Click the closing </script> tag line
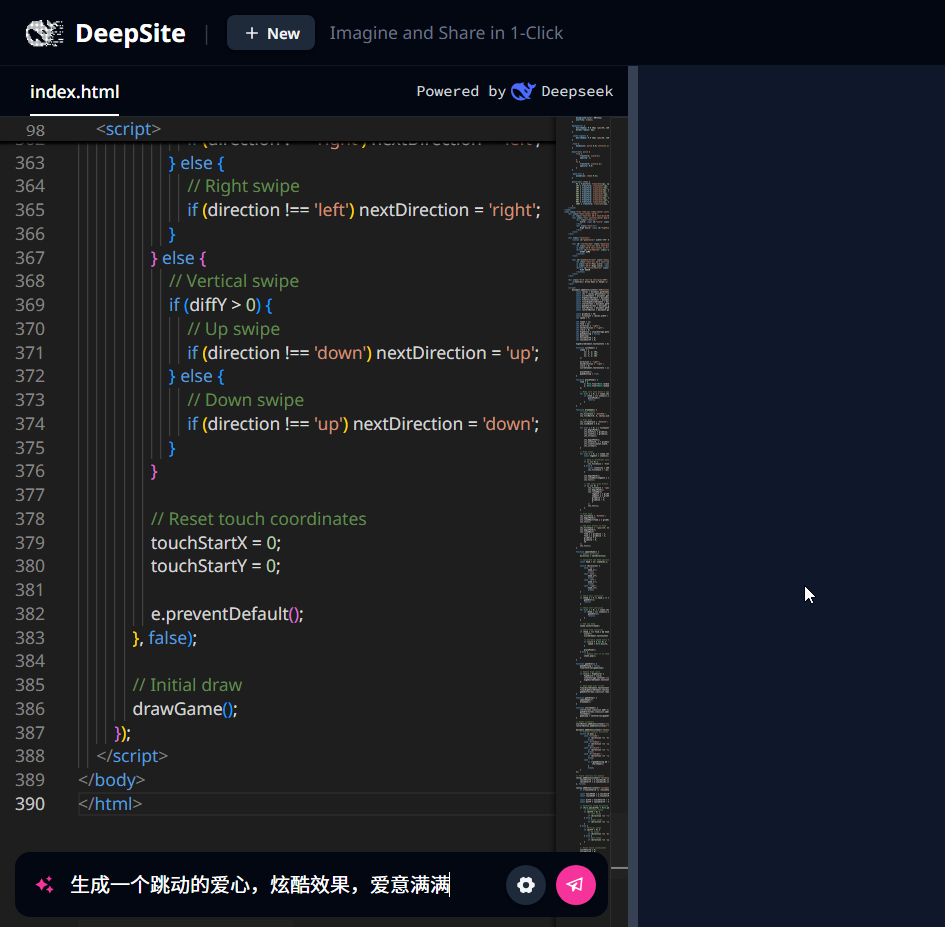 pos(132,756)
